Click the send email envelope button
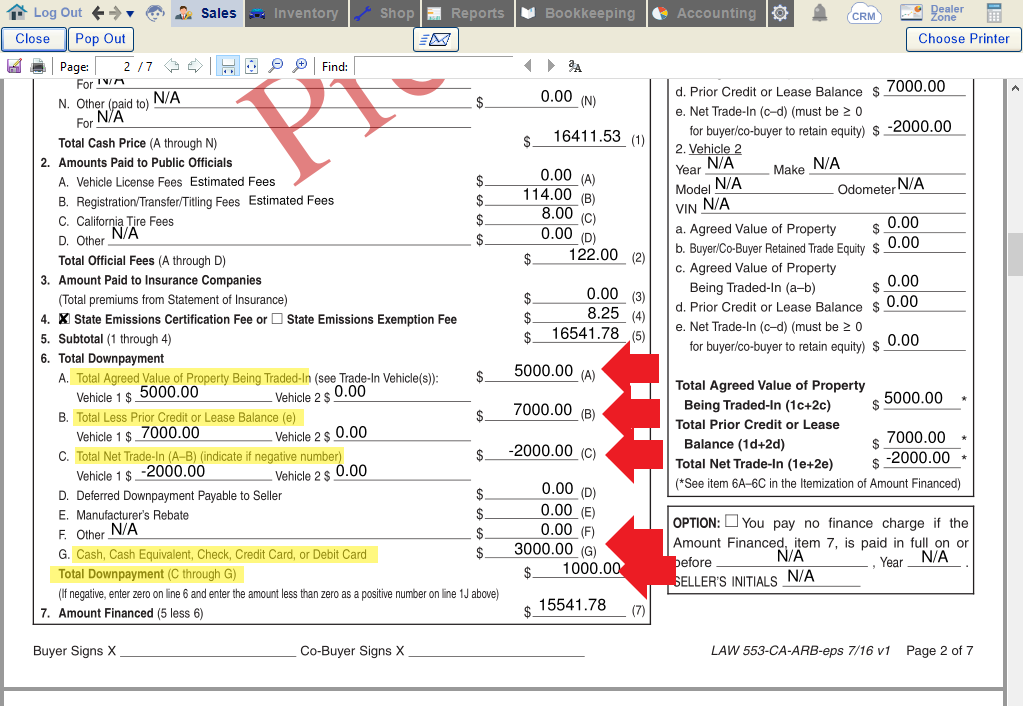This screenshot has width=1023, height=706. click(x=436, y=40)
